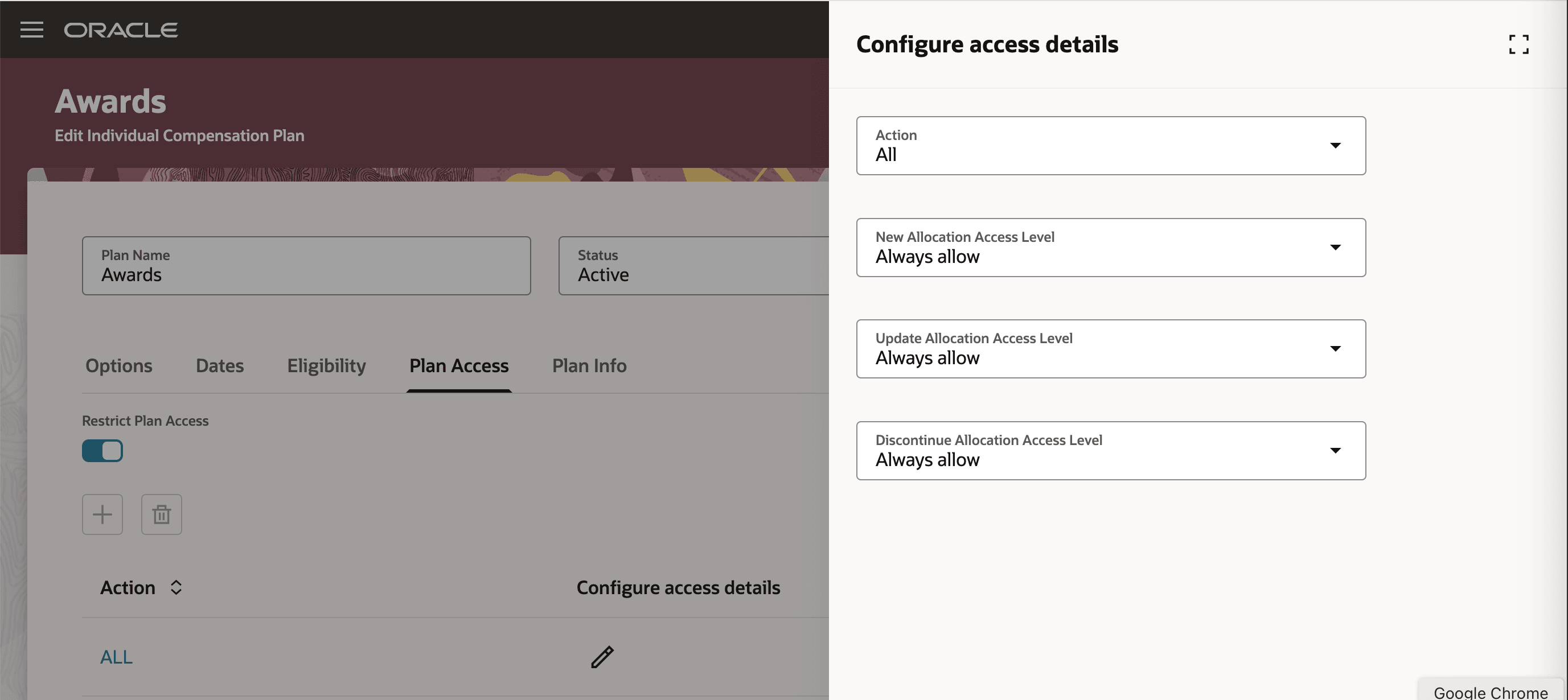The image size is (1568, 700).
Task: Open the Update Allocation Access Level dropdown
Action: (x=1335, y=348)
